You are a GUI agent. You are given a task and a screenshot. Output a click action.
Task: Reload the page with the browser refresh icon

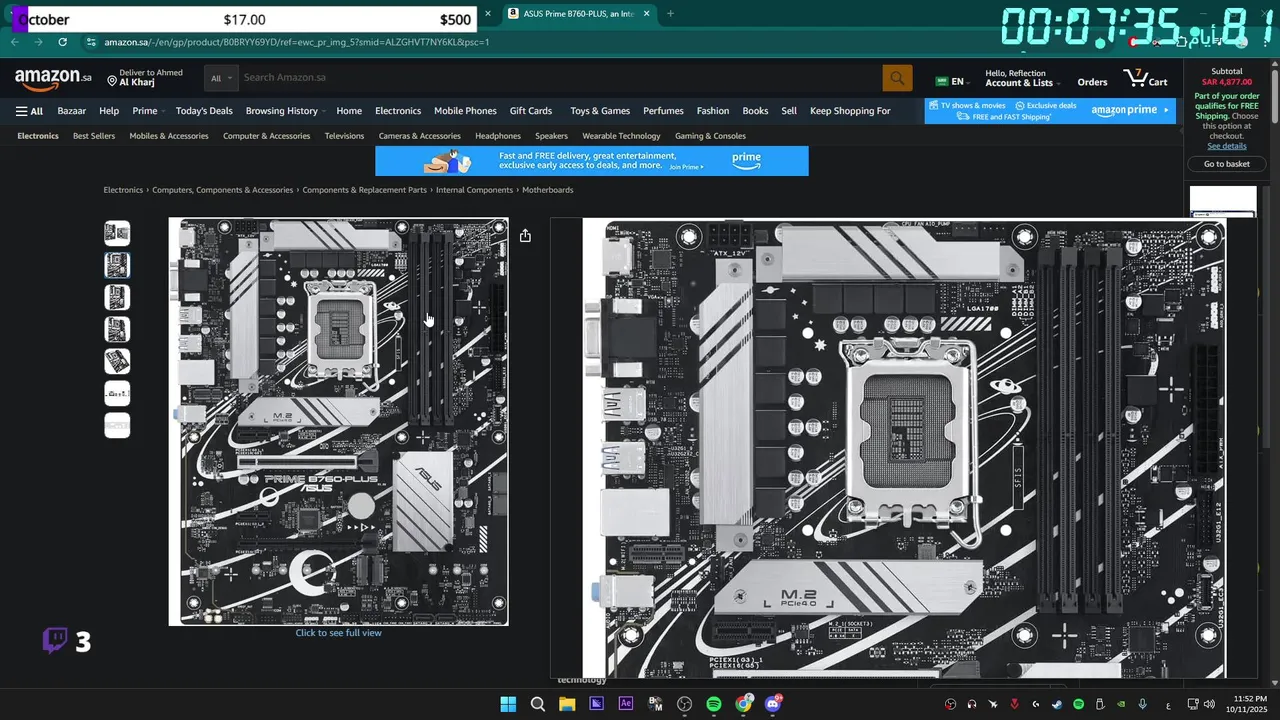click(62, 42)
